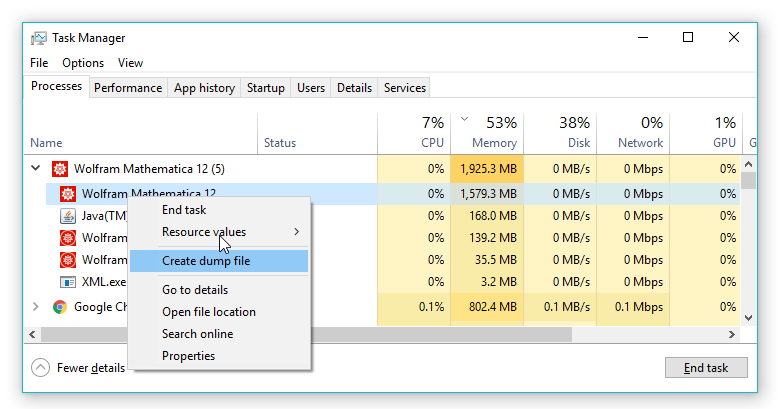Click the Task Manager title bar icon

tap(39, 38)
